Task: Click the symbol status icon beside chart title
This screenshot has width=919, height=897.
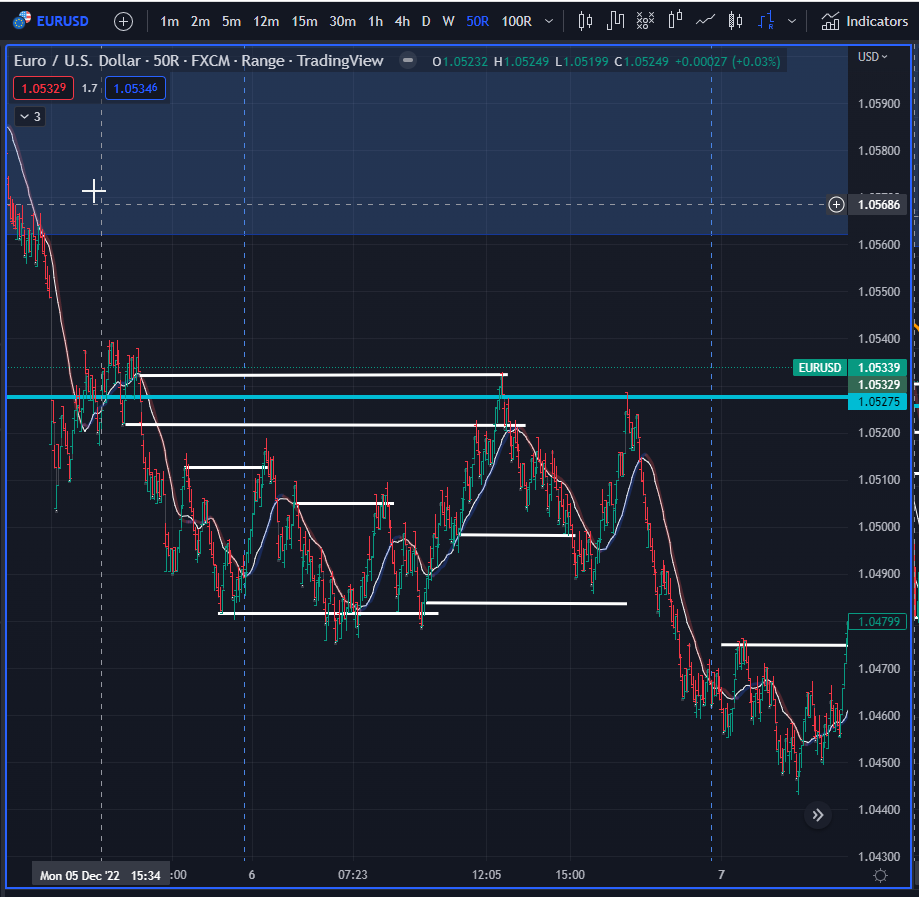Action: pyautogui.click(x=408, y=60)
